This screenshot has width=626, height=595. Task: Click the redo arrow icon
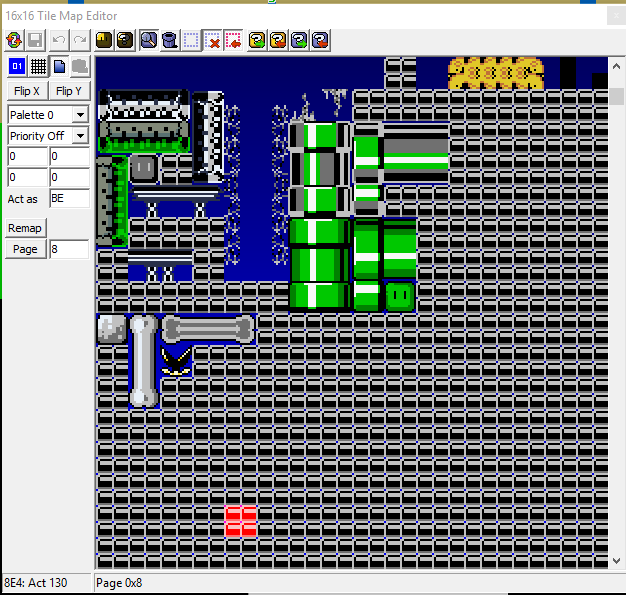(x=80, y=40)
